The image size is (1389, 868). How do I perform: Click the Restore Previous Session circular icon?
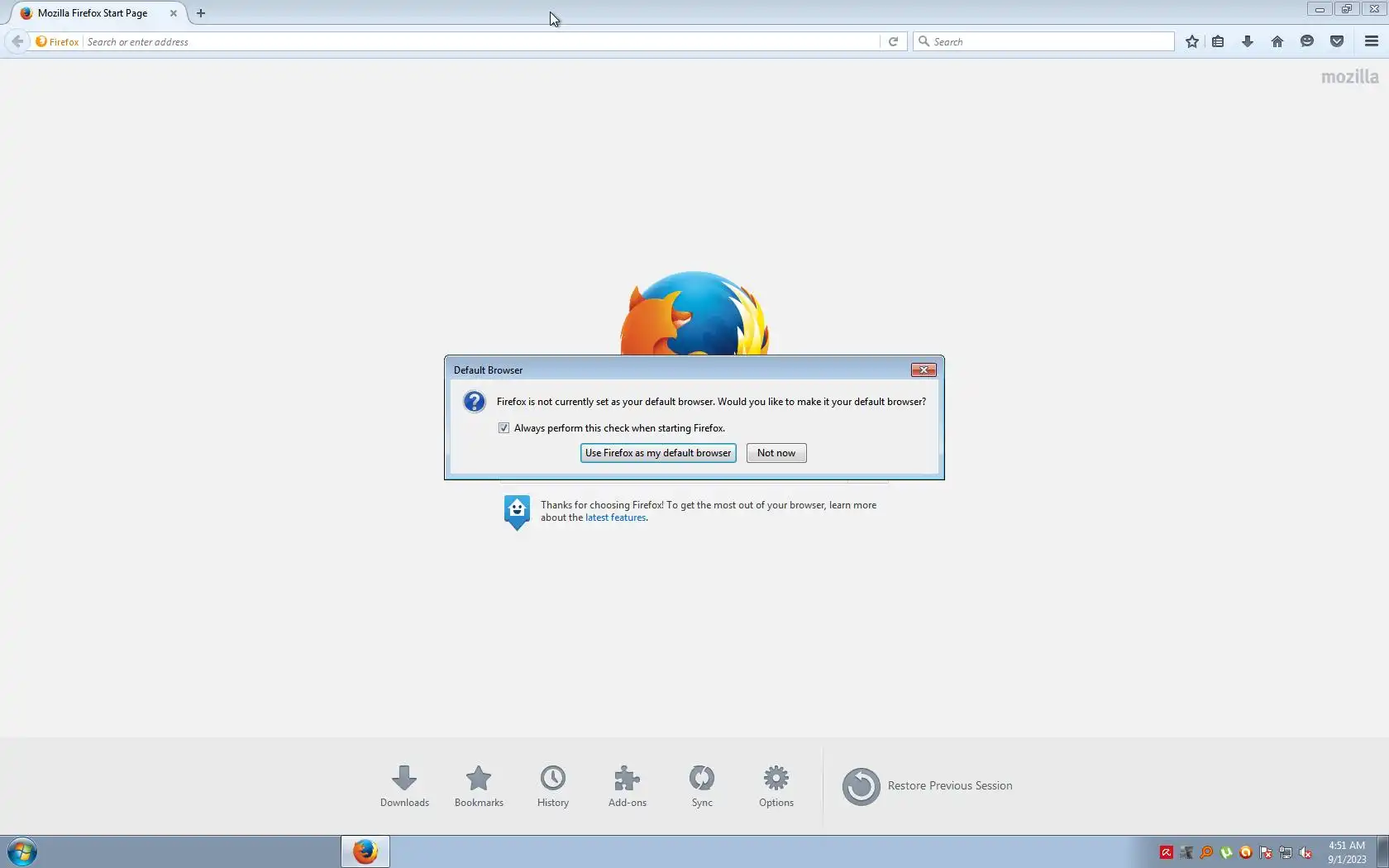(862, 786)
